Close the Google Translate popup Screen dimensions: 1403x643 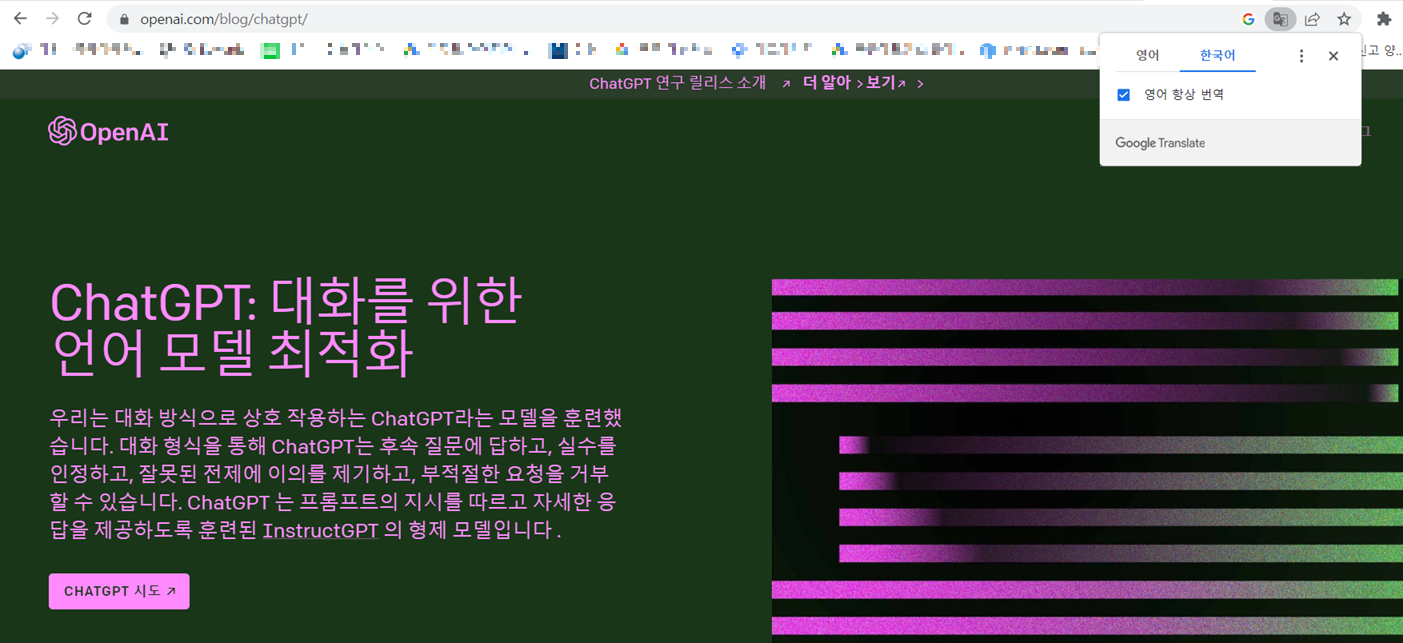pos(1333,55)
